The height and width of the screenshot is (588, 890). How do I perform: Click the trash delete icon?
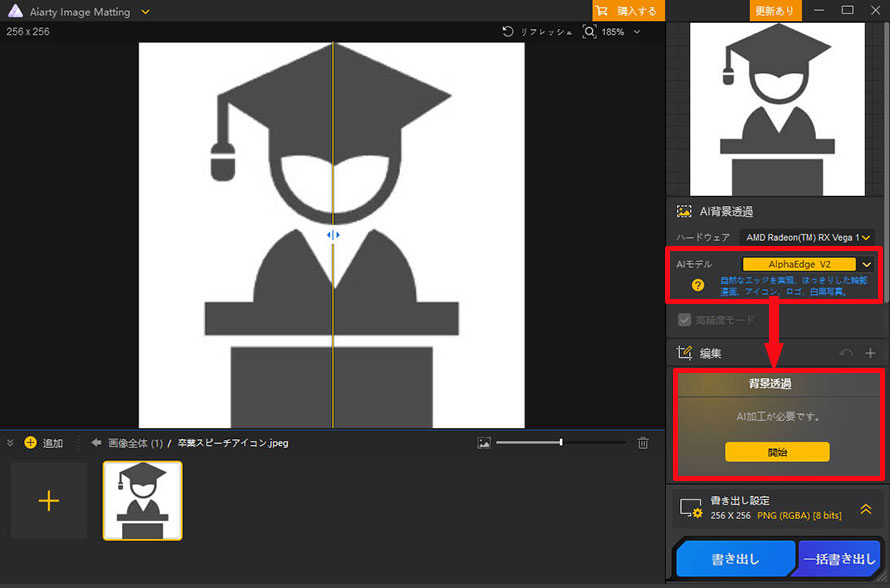click(x=643, y=443)
